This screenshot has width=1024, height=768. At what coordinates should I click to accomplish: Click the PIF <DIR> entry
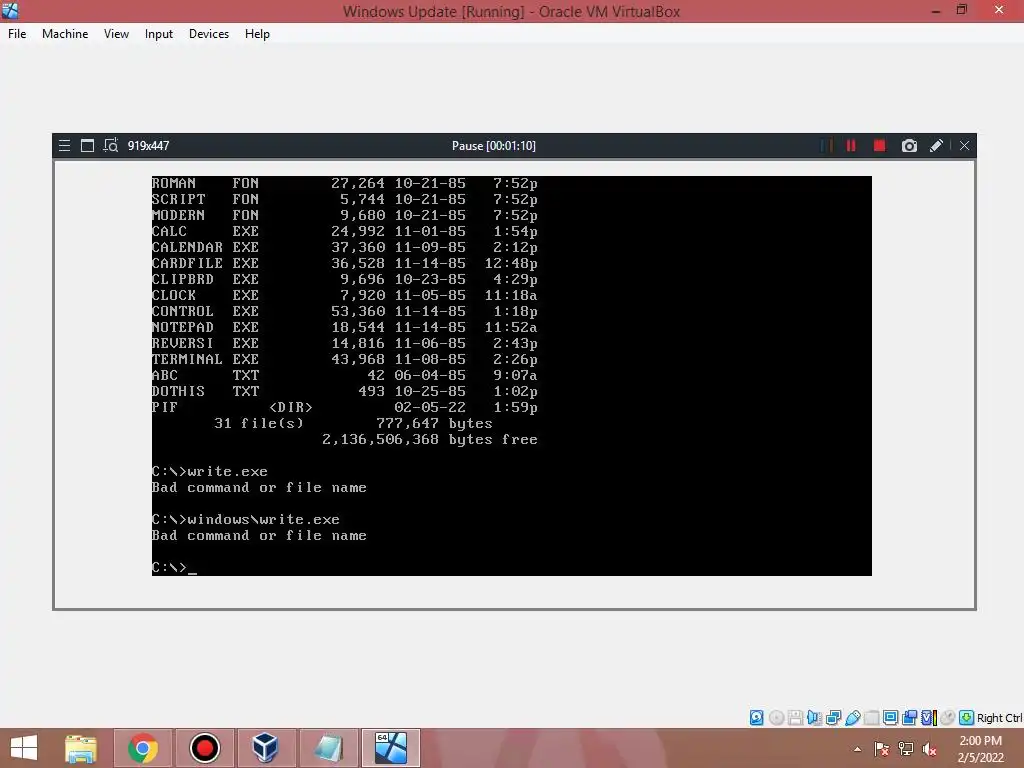click(344, 407)
